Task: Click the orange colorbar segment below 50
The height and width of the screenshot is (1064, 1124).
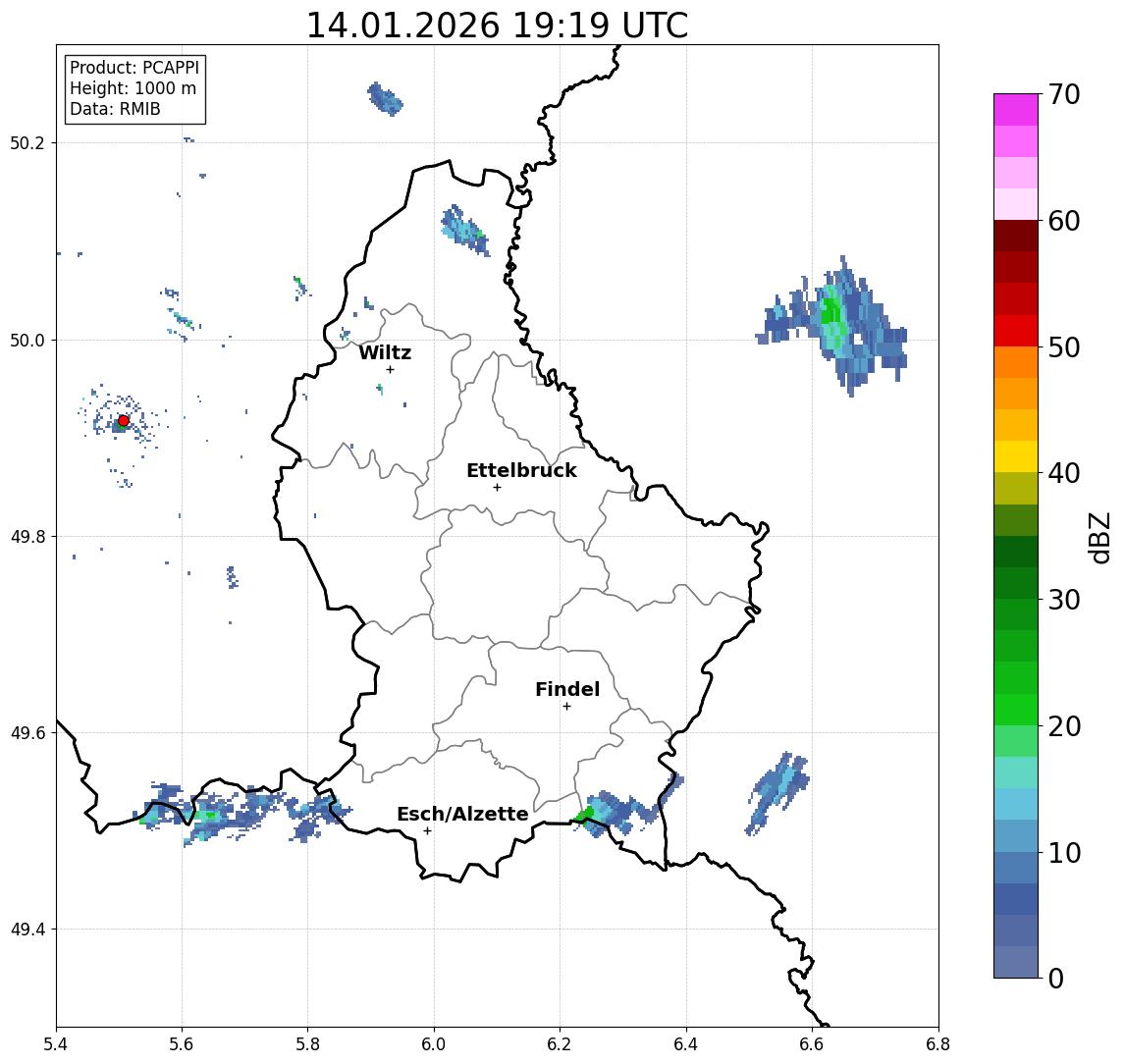Action: click(x=1016, y=362)
